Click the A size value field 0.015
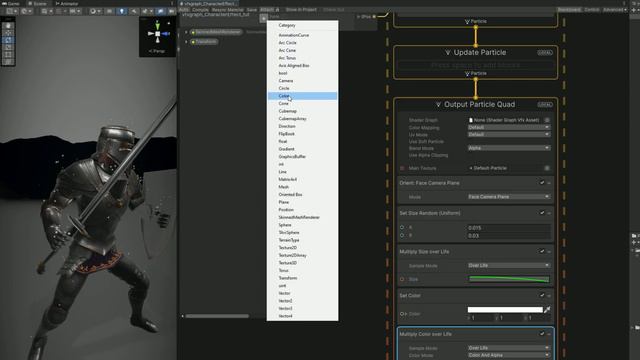The width and height of the screenshot is (640, 360). [x=509, y=228]
